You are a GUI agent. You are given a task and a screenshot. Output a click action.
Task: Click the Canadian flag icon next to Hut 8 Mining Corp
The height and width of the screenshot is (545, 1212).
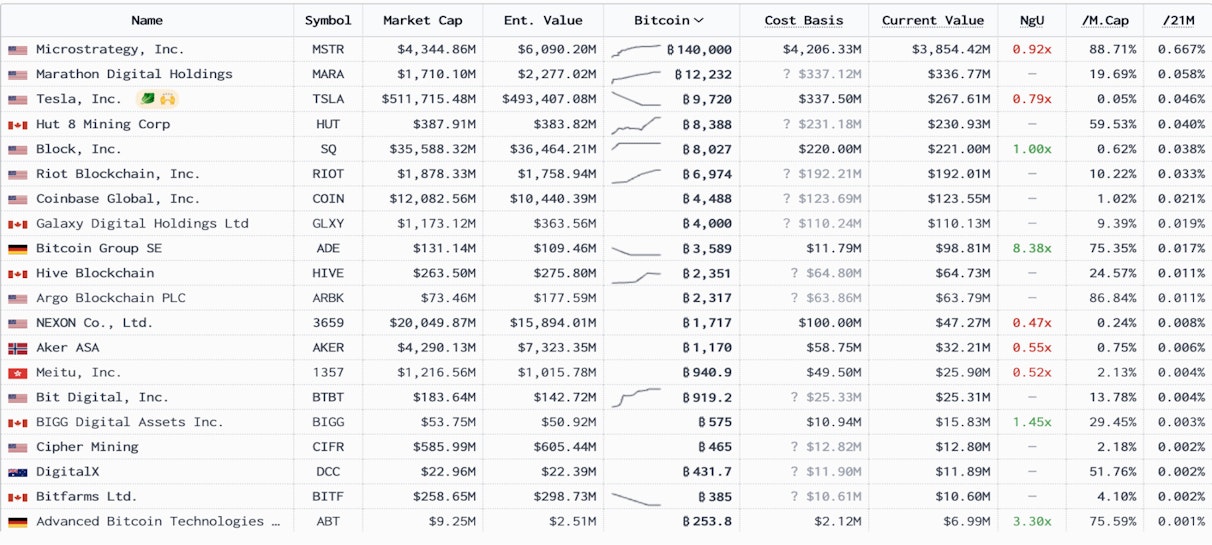coord(17,125)
